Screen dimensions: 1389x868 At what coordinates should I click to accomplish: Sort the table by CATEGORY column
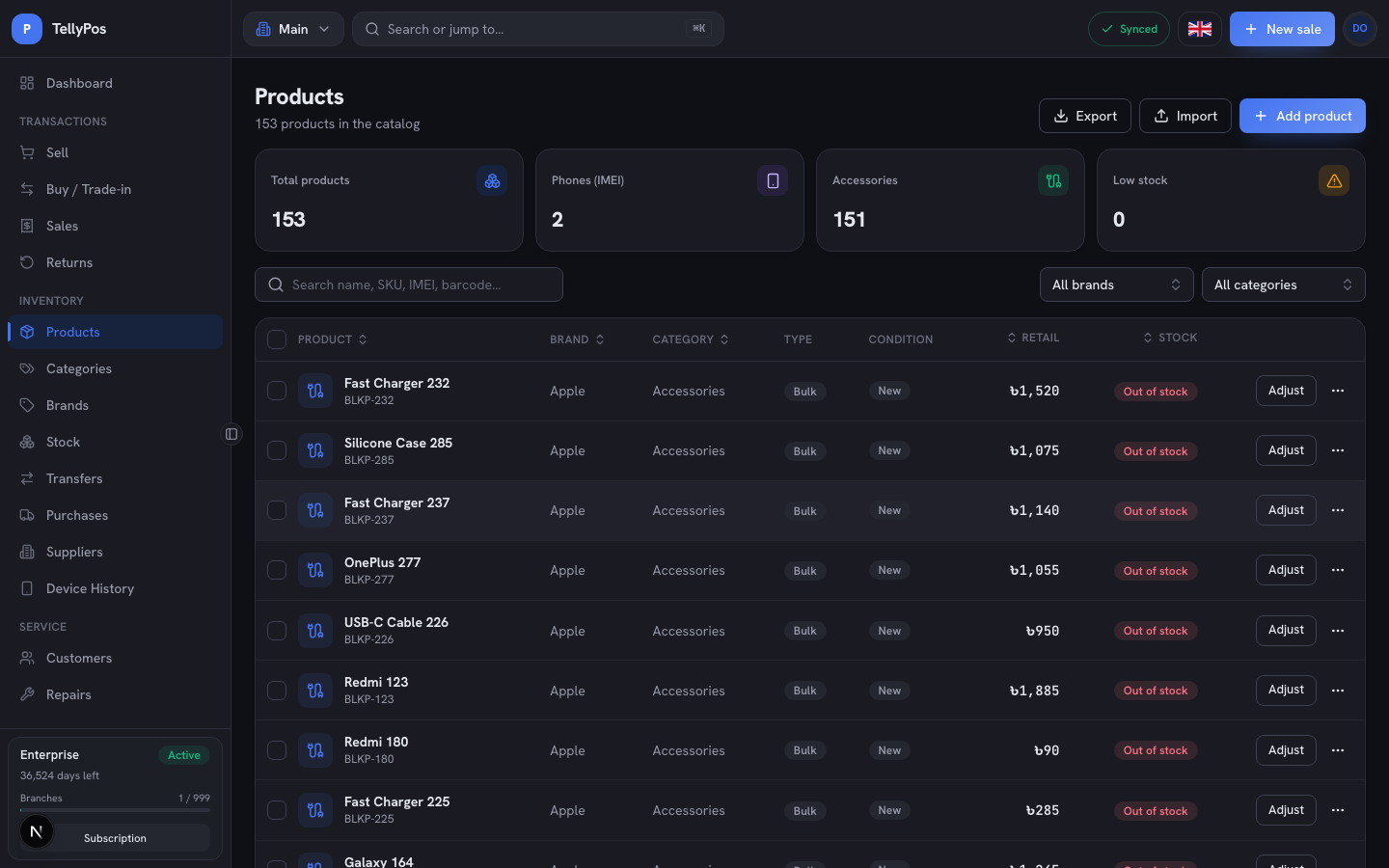(x=691, y=339)
